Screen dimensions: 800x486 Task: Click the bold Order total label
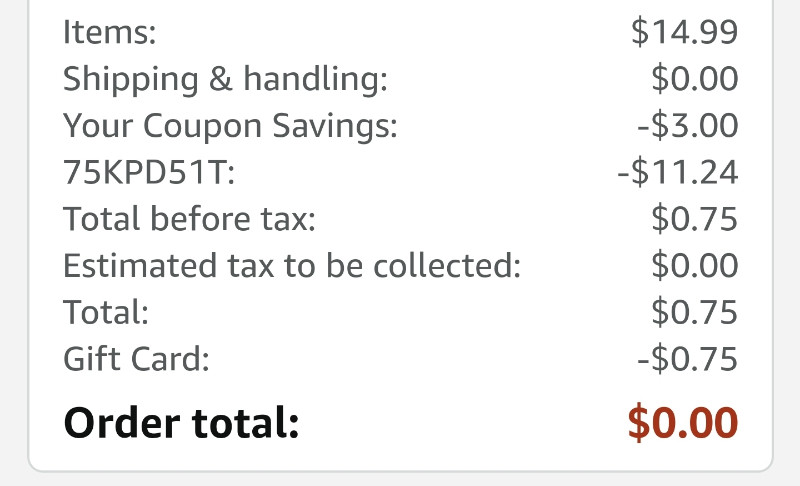click(181, 423)
